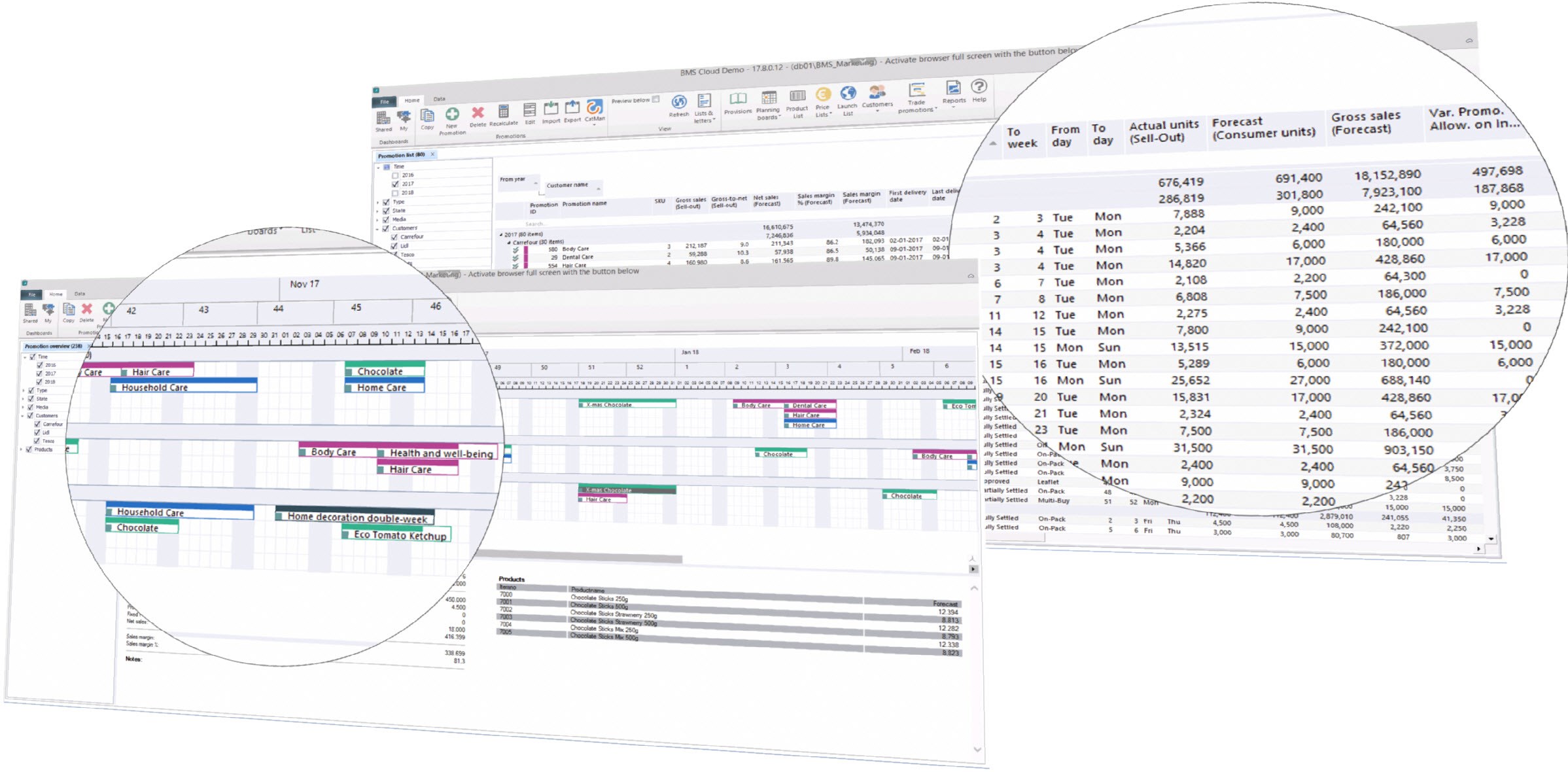This screenshot has width=1568, height=772.
Task: Collapse Time node in Promotion list tree
Action: click(379, 167)
